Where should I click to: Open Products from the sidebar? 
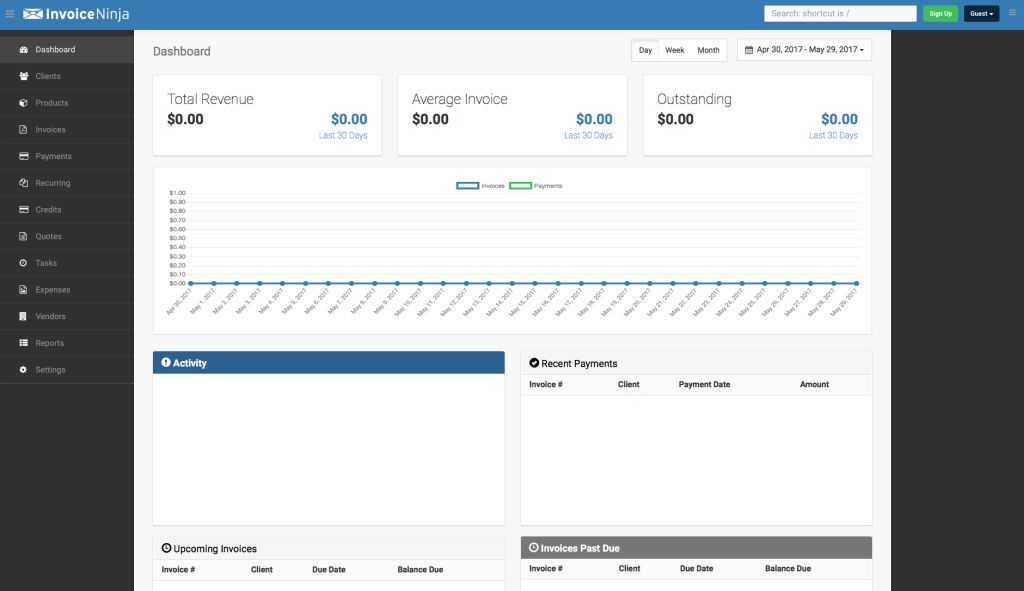click(x=67, y=103)
